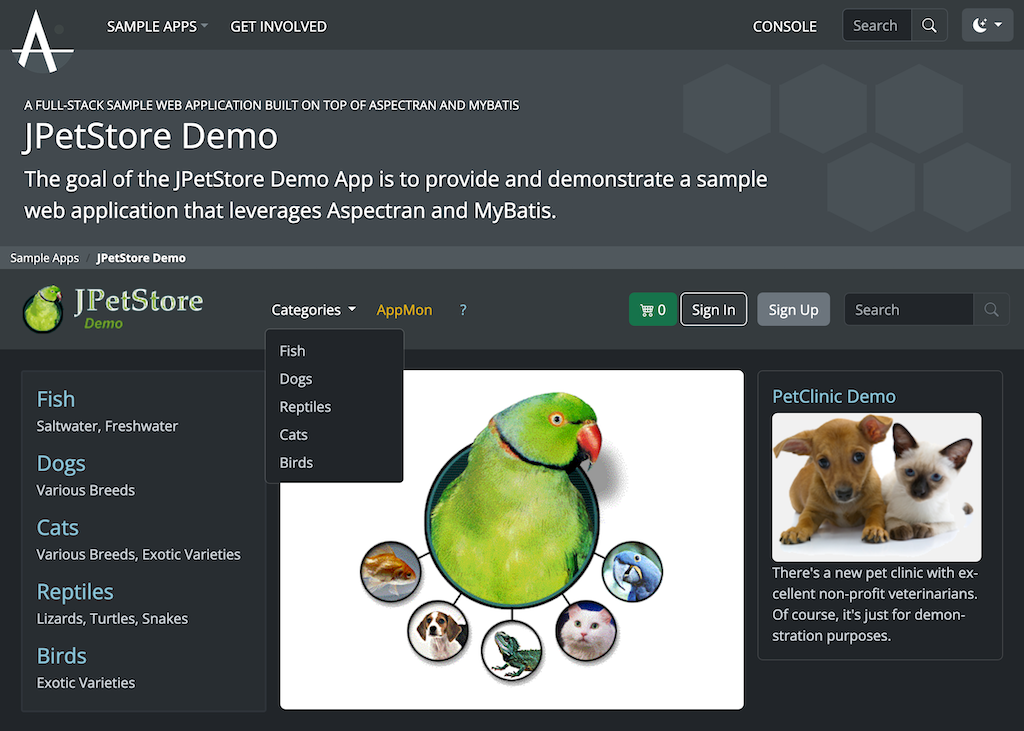Select Reptiles in the Categories dropdown

pos(334,406)
